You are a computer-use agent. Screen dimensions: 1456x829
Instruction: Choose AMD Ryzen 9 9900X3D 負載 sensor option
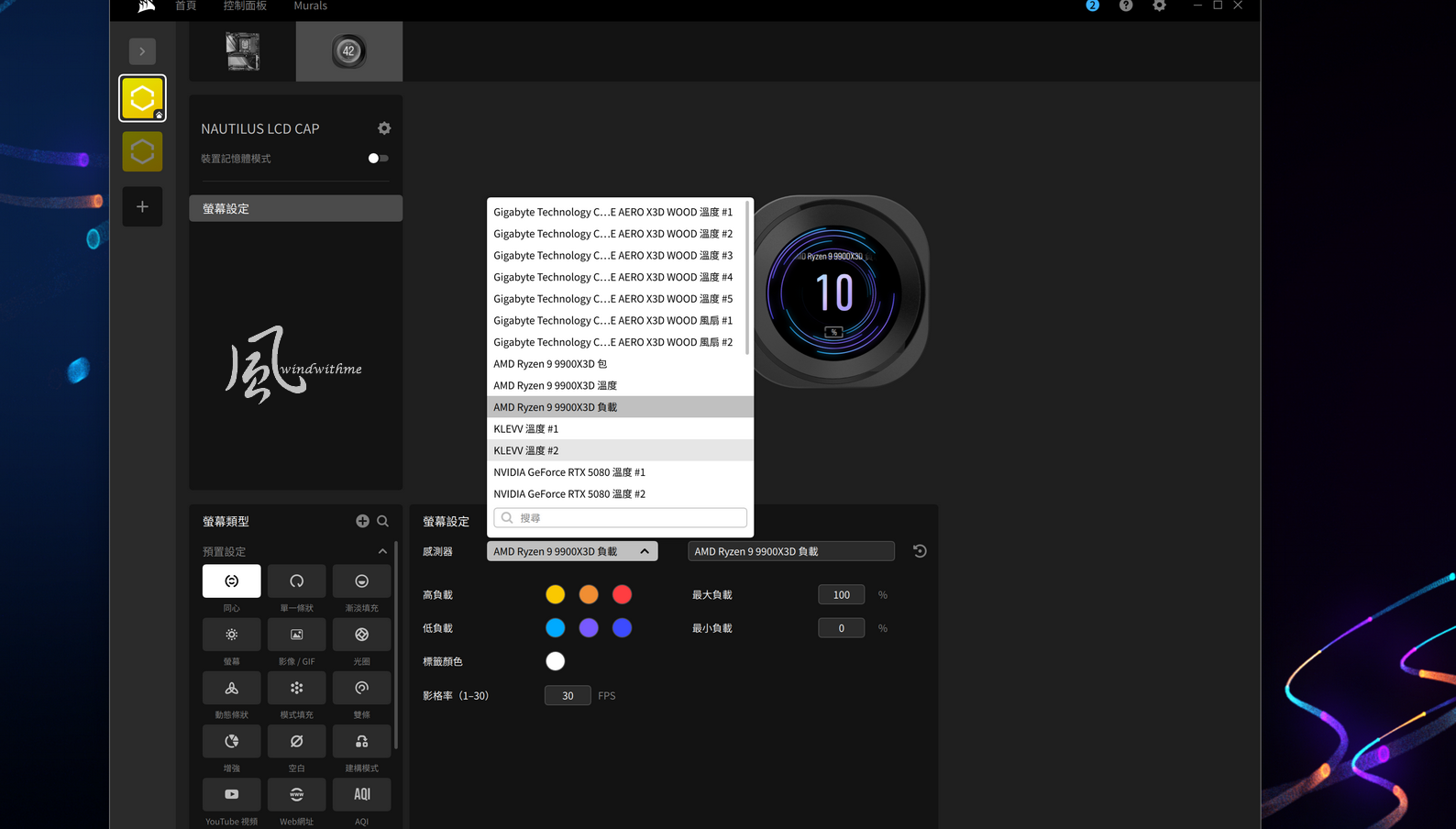click(620, 407)
